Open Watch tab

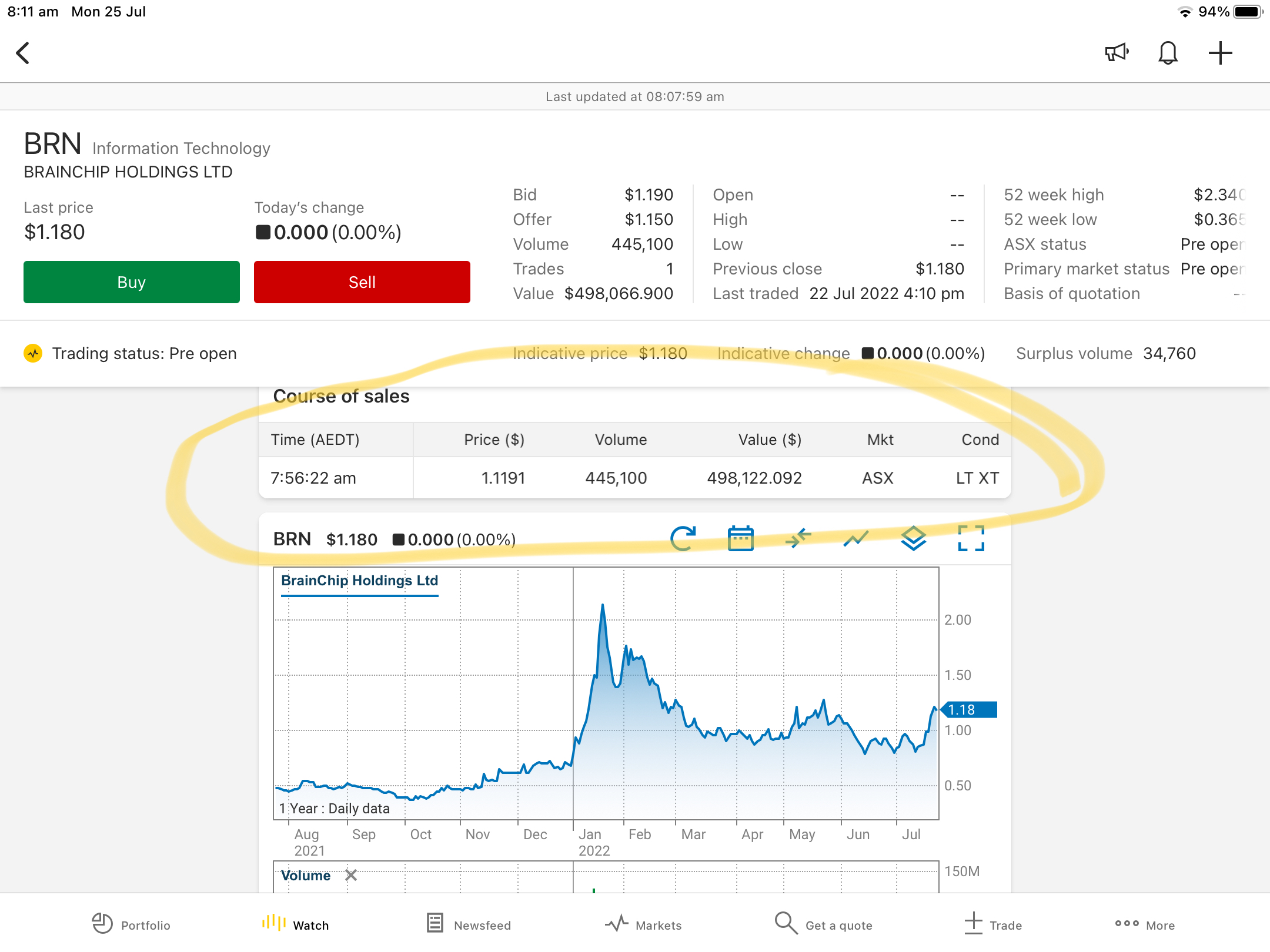pyautogui.click(x=295, y=924)
